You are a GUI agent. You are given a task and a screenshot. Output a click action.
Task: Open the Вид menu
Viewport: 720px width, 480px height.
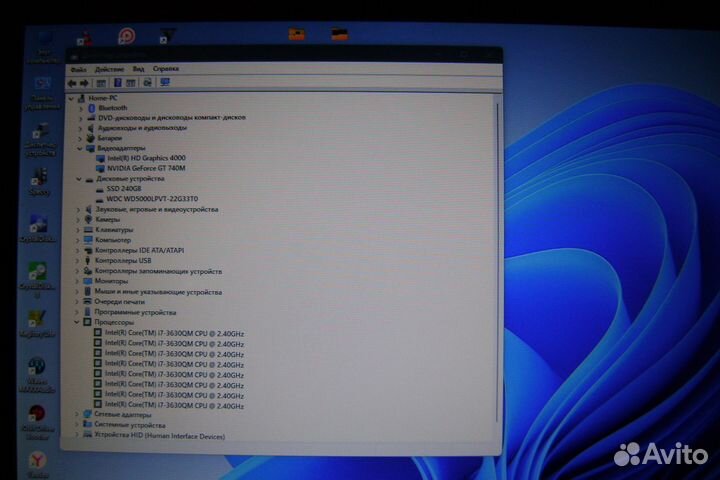138,69
